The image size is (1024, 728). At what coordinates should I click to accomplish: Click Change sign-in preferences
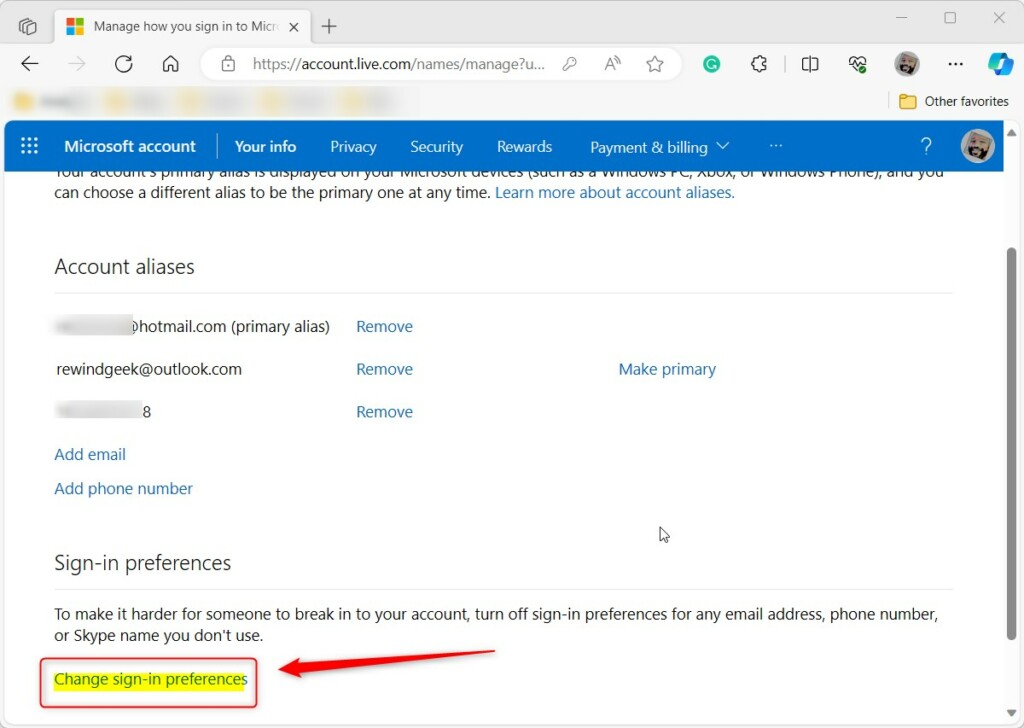(148, 679)
